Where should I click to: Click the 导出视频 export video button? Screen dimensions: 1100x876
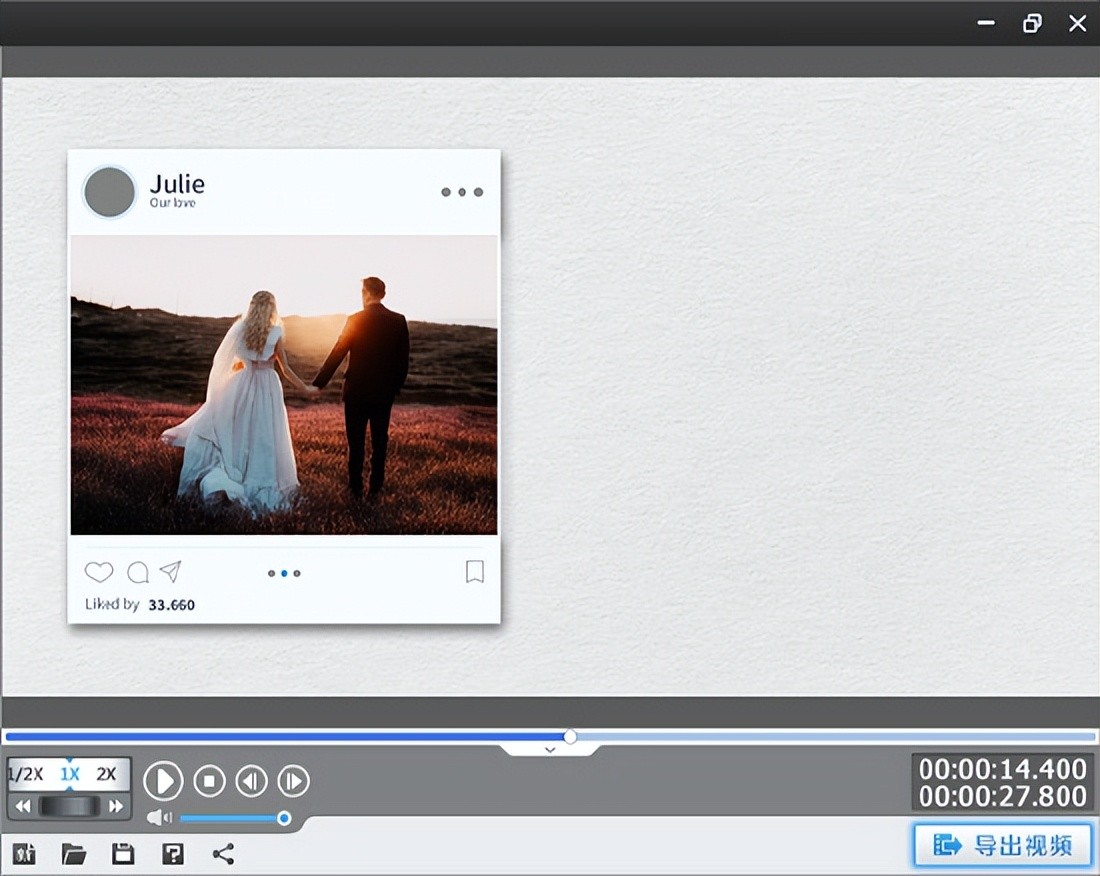click(x=1002, y=845)
